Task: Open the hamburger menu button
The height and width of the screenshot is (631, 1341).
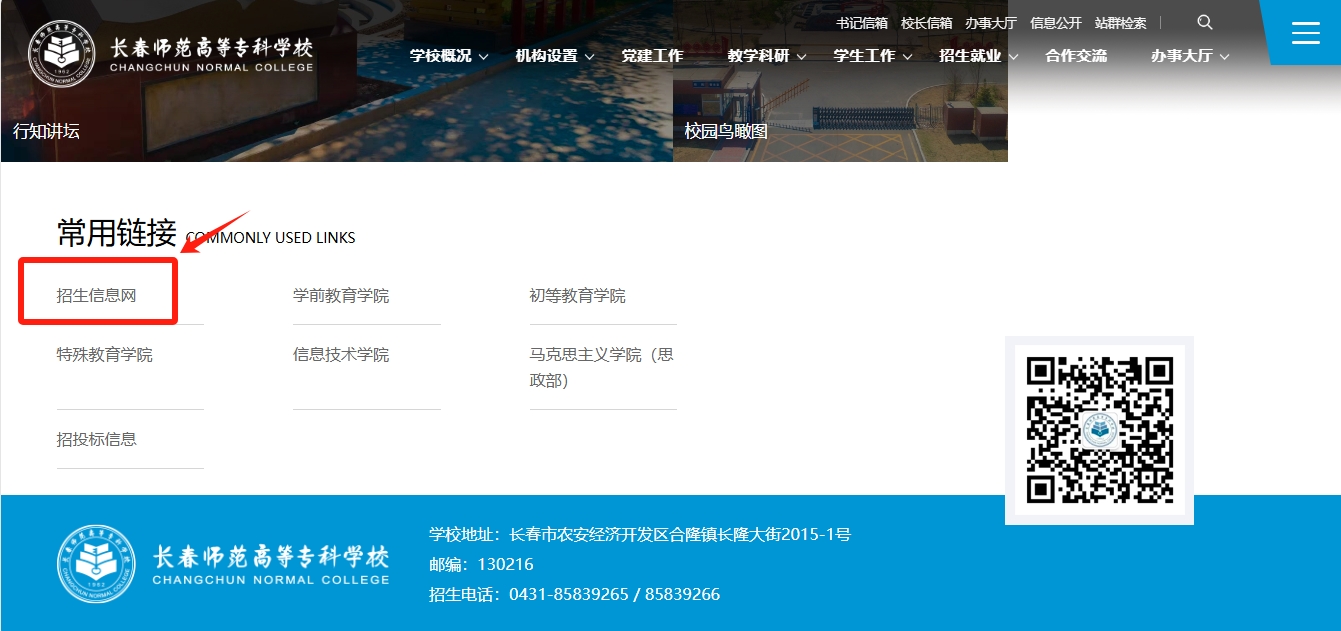Action: [1305, 33]
